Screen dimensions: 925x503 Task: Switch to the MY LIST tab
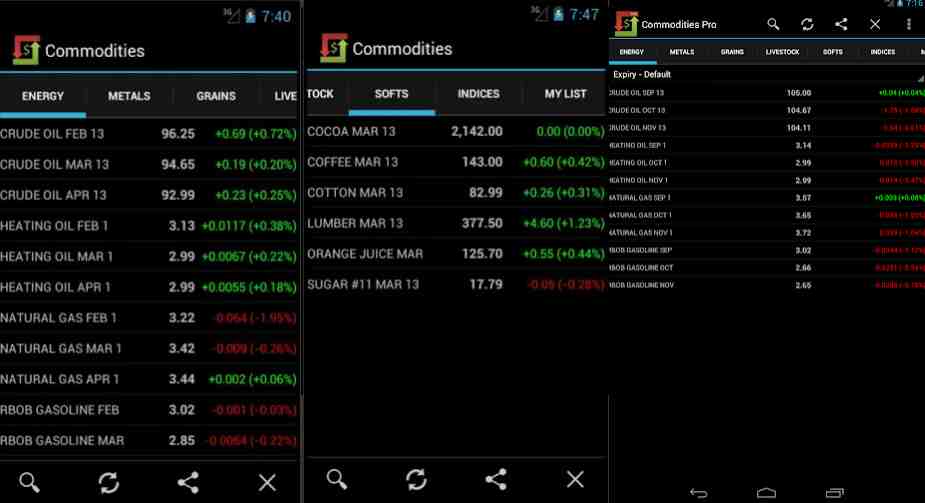pyautogui.click(x=565, y=94)
